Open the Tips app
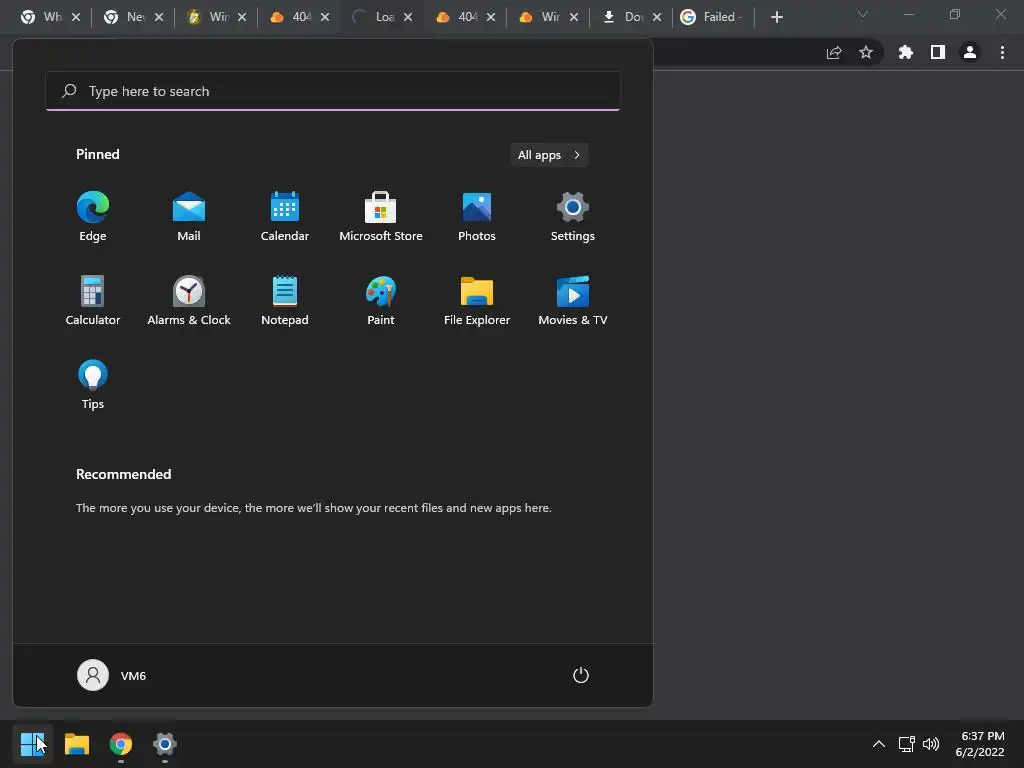 click(x=93, y=384)
